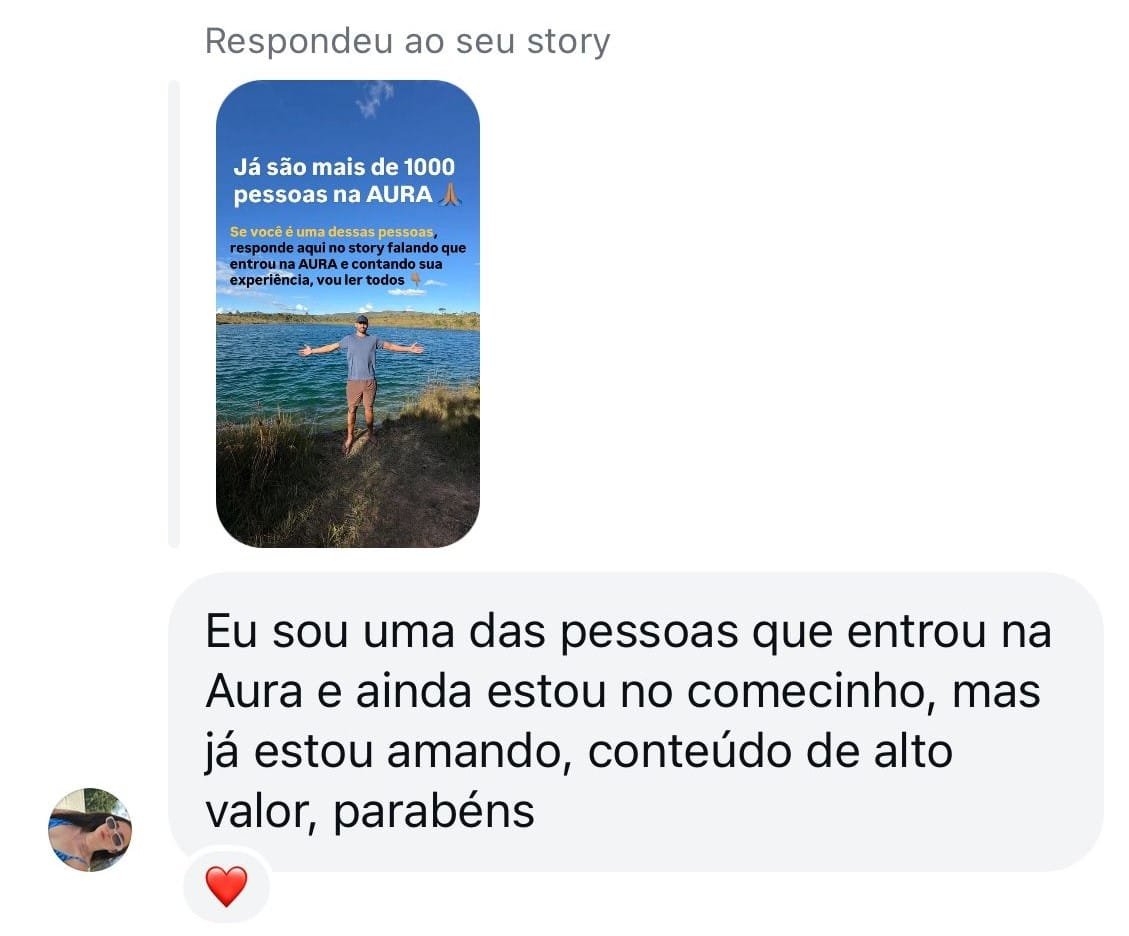Click the word 'parabéns' in the message
The width and height of the screenshot is (1129, 936).
[433, 811]
